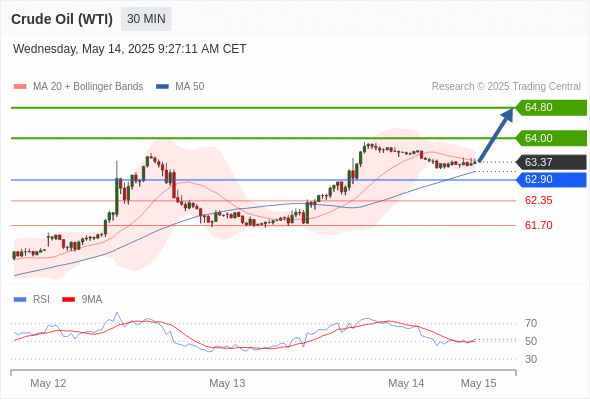The image size is (590, 400).
Task: Click the 30 MIN timeframe badge
Action: pos(146,19)
